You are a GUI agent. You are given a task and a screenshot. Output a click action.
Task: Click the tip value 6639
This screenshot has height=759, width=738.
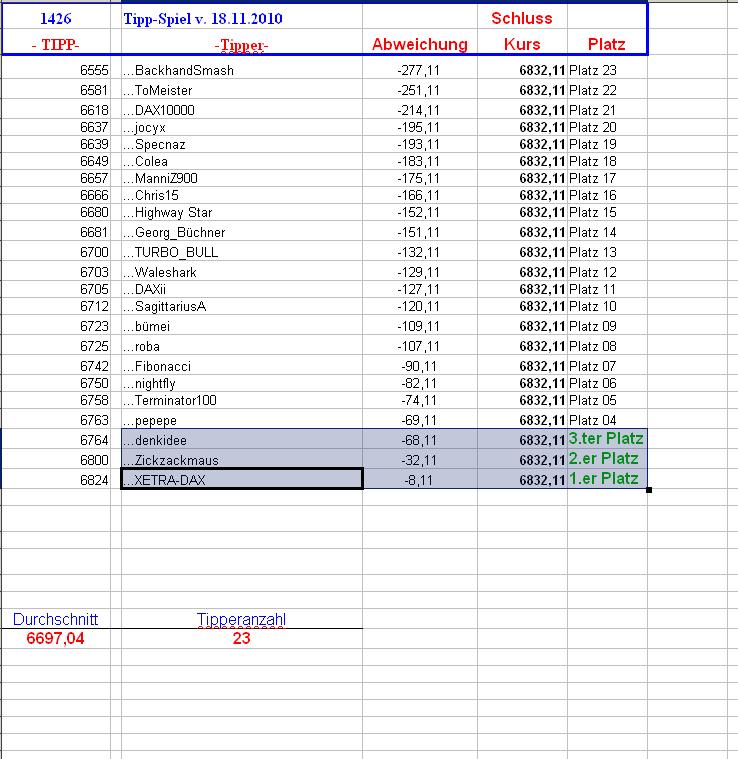56,144
